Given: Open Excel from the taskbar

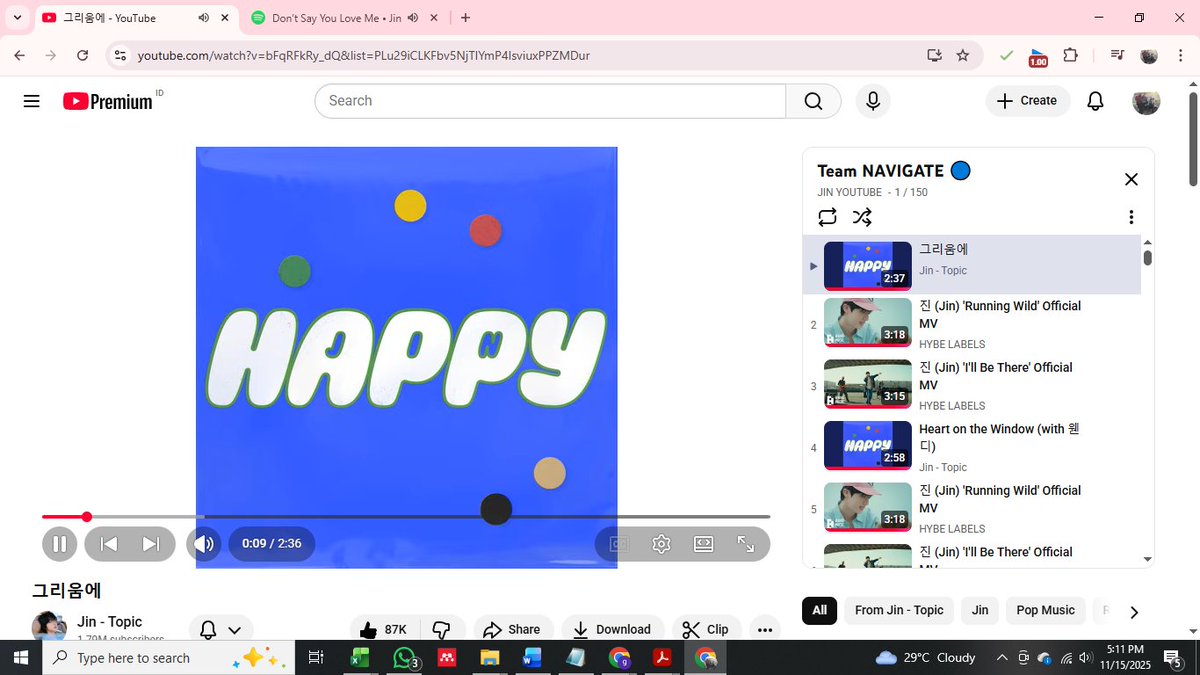Looking at the screenshot, I should point(360,657).
